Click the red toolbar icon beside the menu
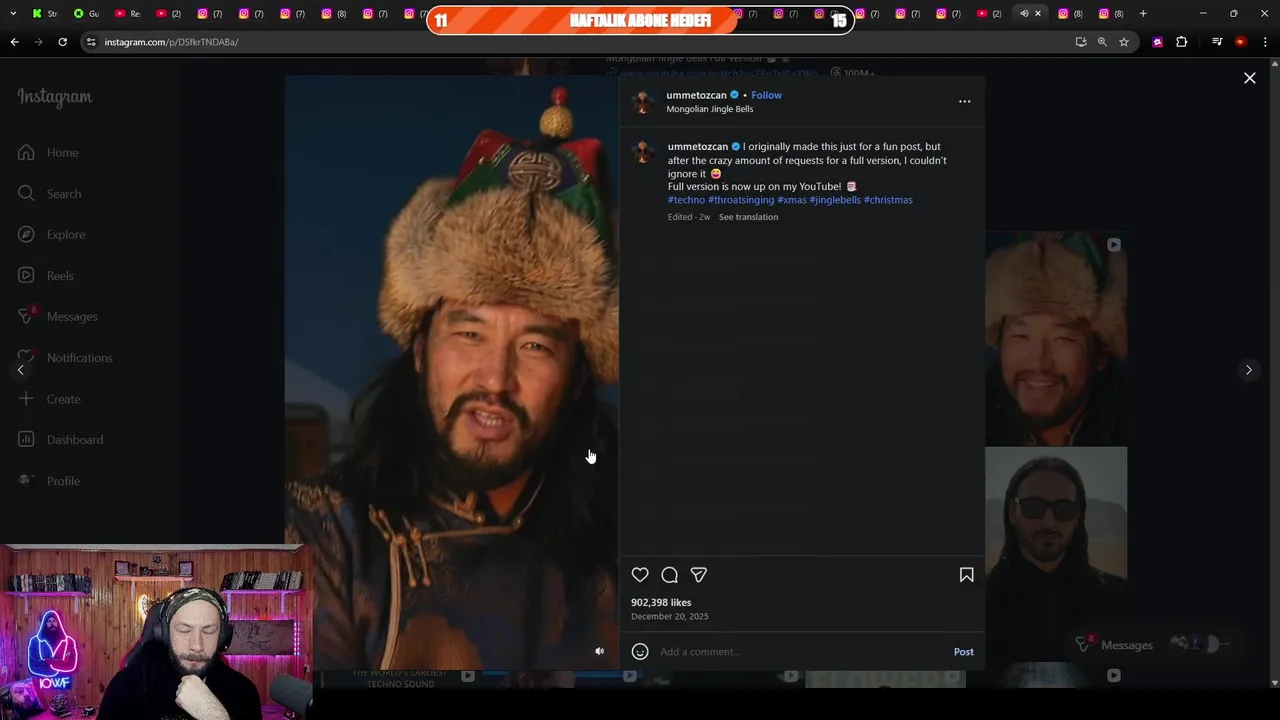 pos(1241,42)
